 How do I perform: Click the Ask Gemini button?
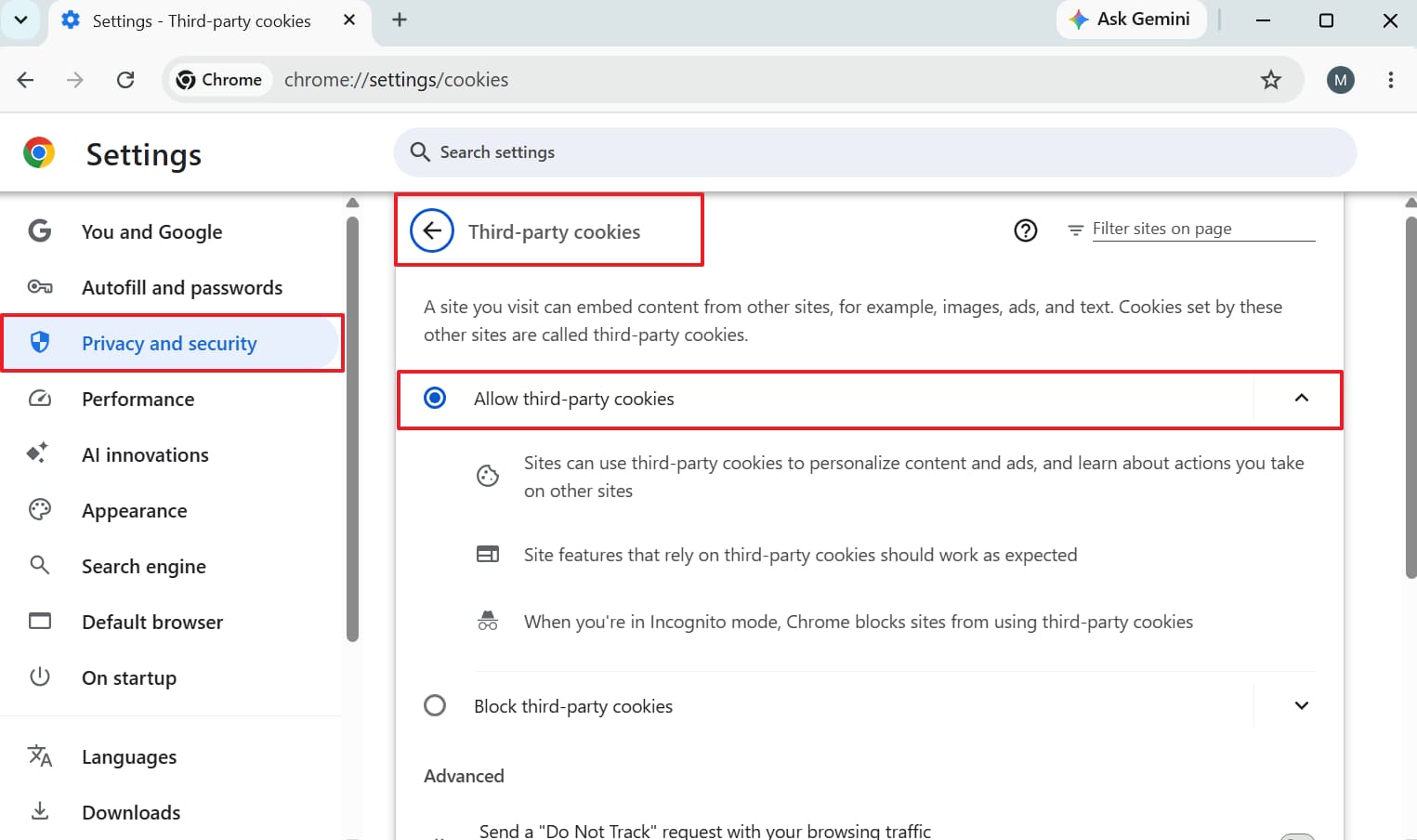pyautogui.click(x=1131, y=20)
